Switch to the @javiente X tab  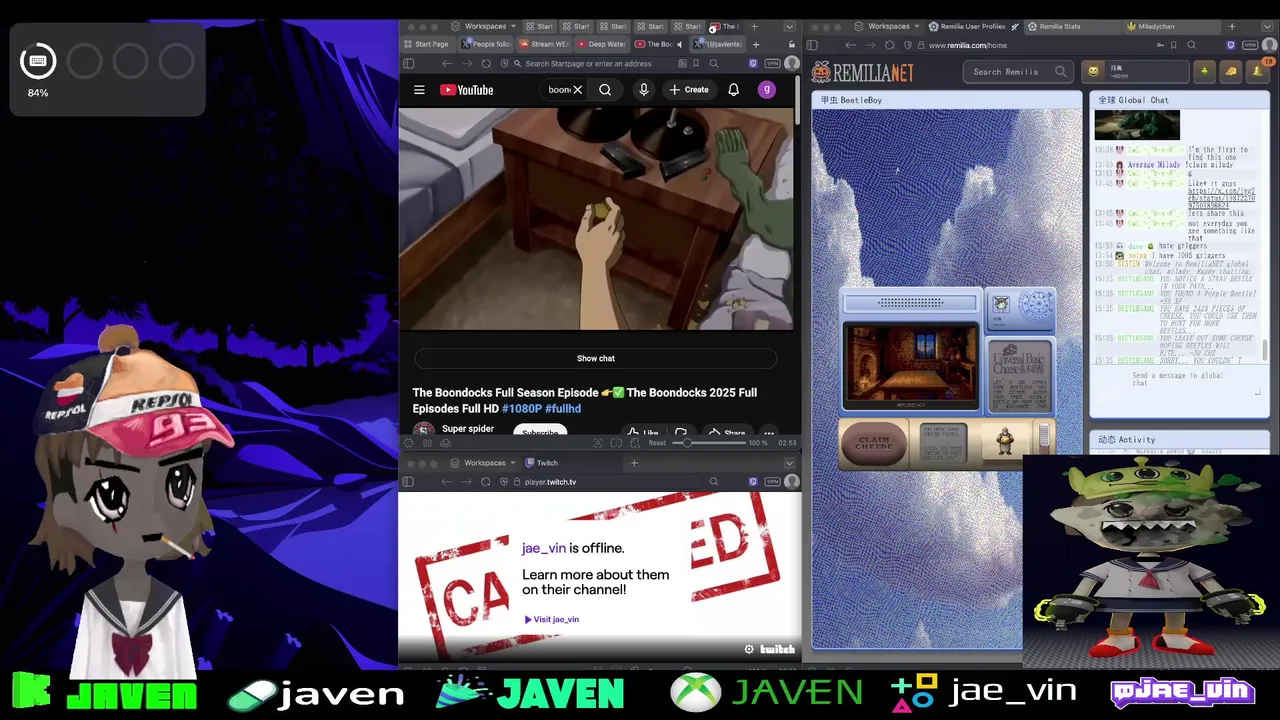[719, 44]
